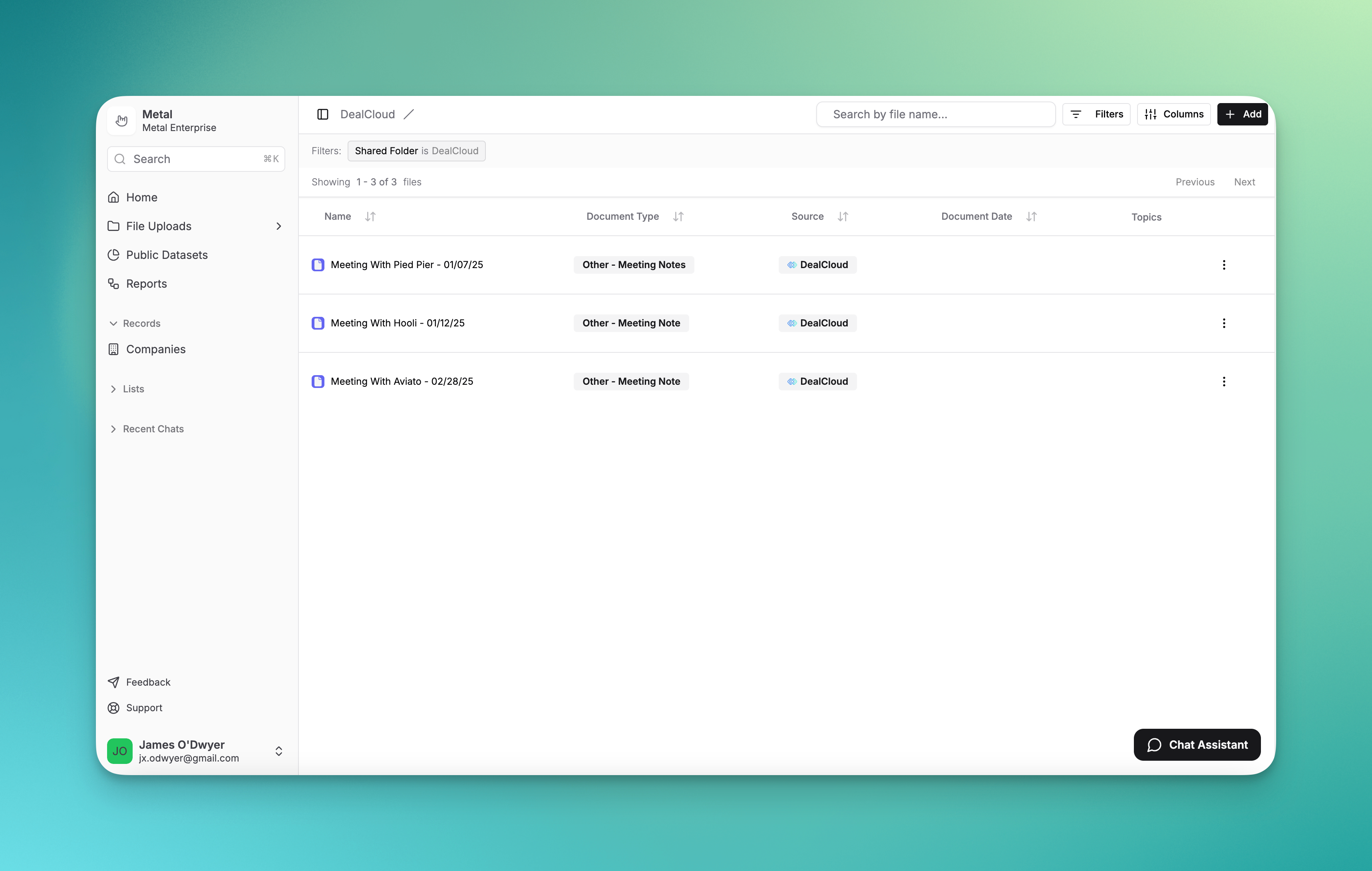The image size is (1372, 871).
Task: Click the Add button
Action: click(1242, 114)
